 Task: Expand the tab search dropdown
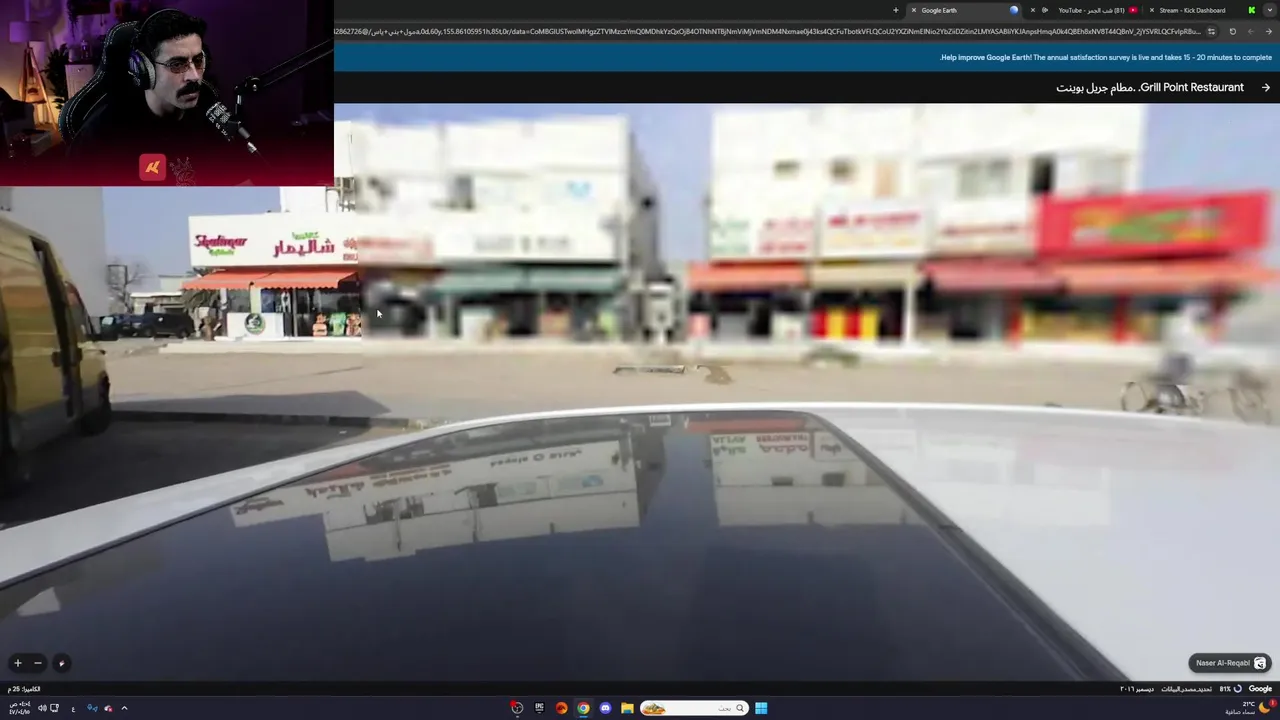coord(1269,10)
